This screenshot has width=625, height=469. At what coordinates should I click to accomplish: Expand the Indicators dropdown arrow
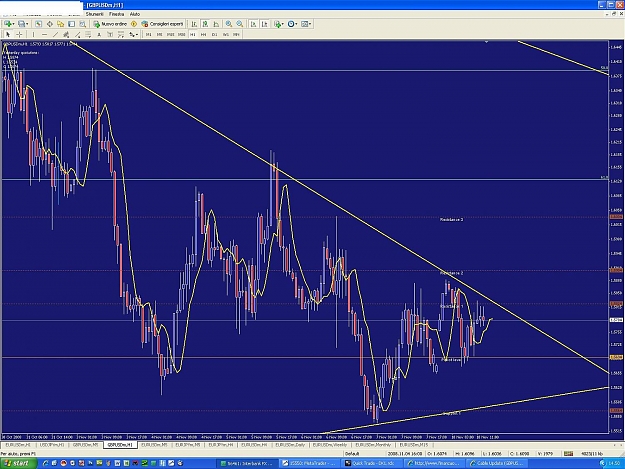[283, 24]
